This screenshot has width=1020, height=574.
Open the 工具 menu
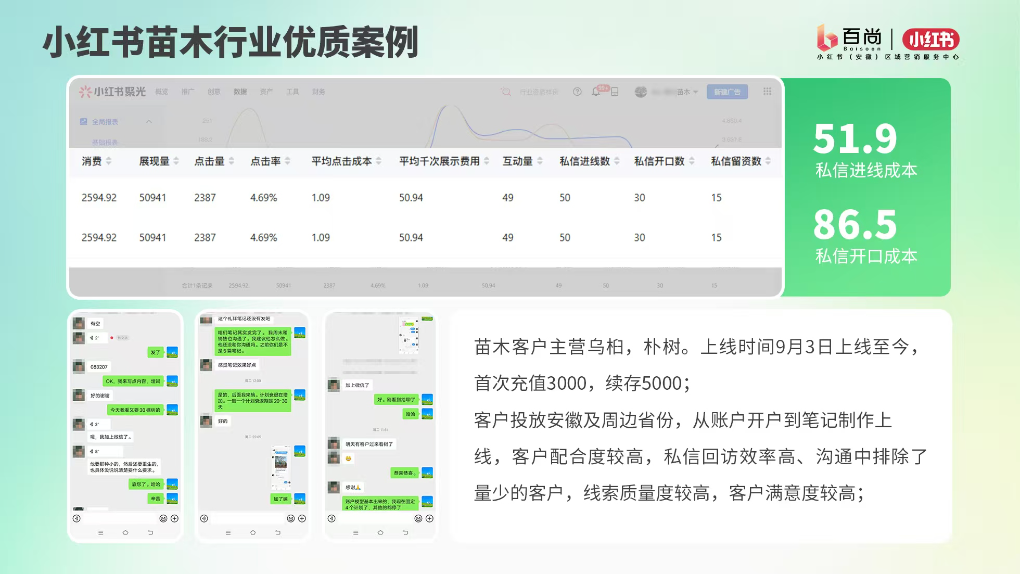click(x=293, y=92)
